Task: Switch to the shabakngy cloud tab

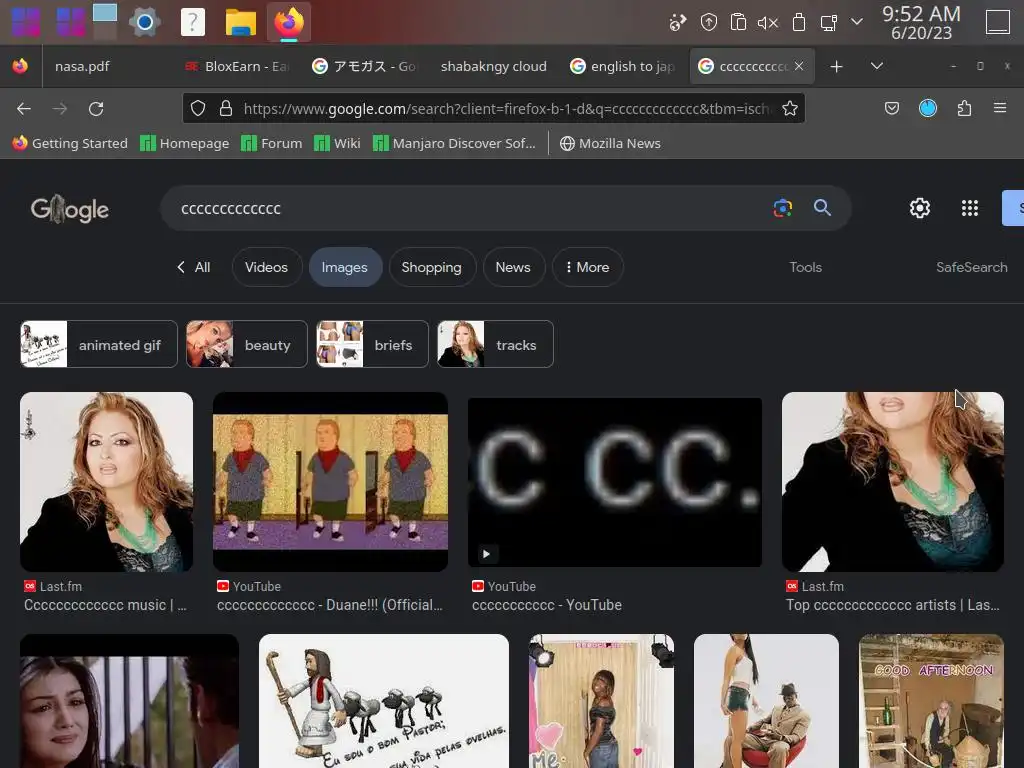Action: pos(493,66)
